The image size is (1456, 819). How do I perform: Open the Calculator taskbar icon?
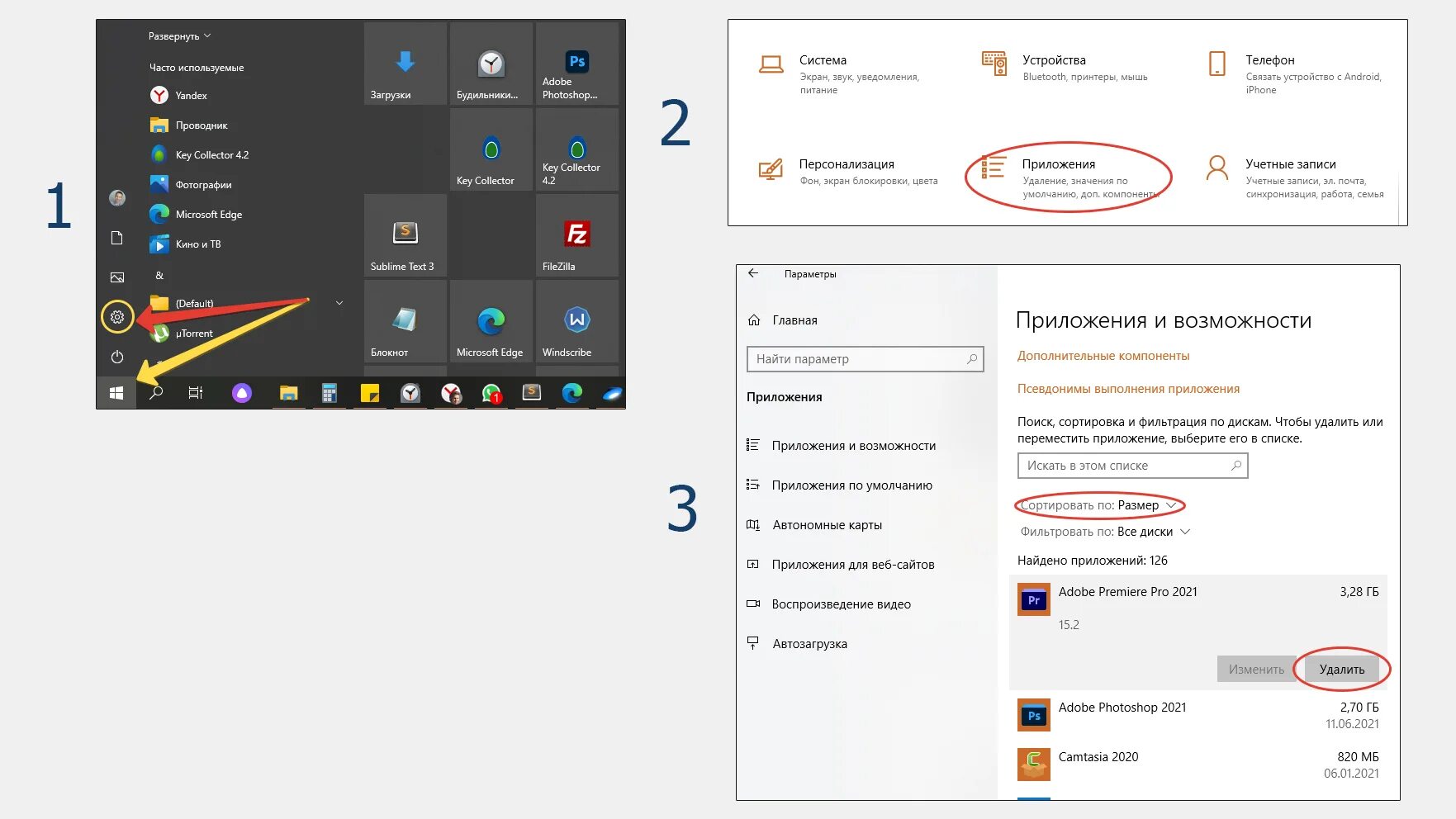pos(329,393)
